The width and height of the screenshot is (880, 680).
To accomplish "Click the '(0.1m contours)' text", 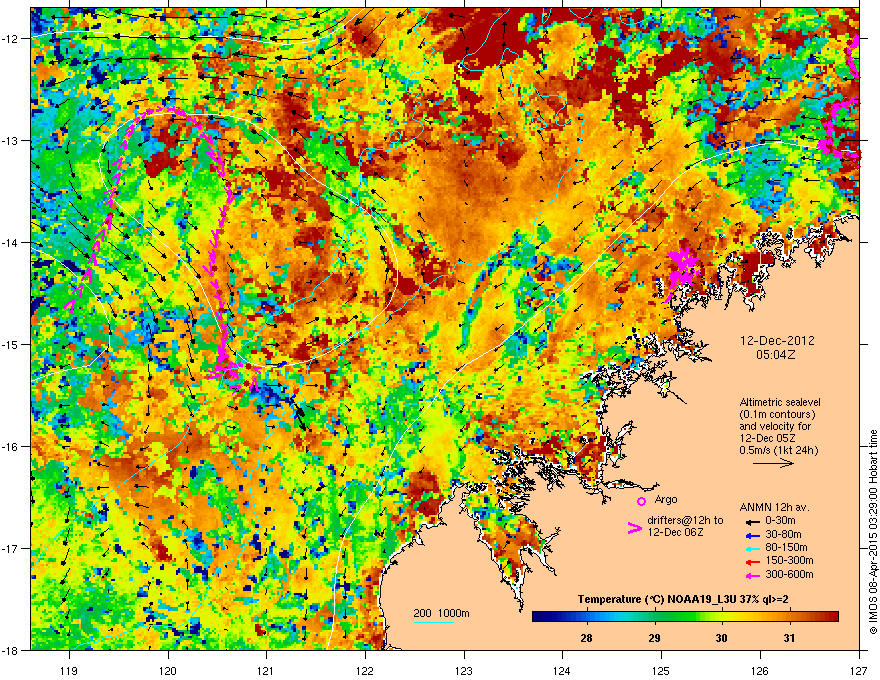I will click(x=777, y=415).
